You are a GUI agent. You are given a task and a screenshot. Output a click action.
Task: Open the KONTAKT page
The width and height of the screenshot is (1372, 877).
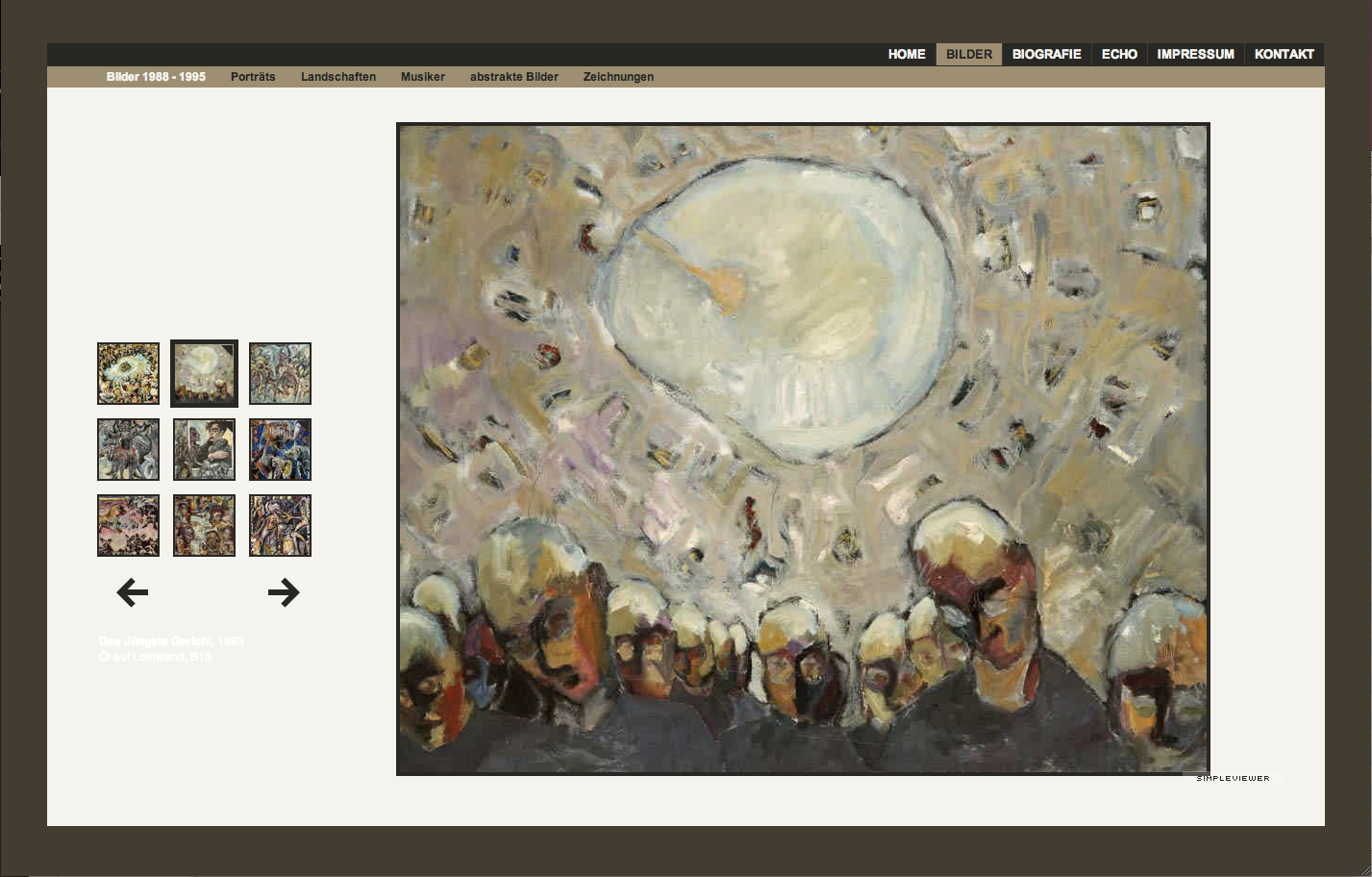pos(1285,55)
